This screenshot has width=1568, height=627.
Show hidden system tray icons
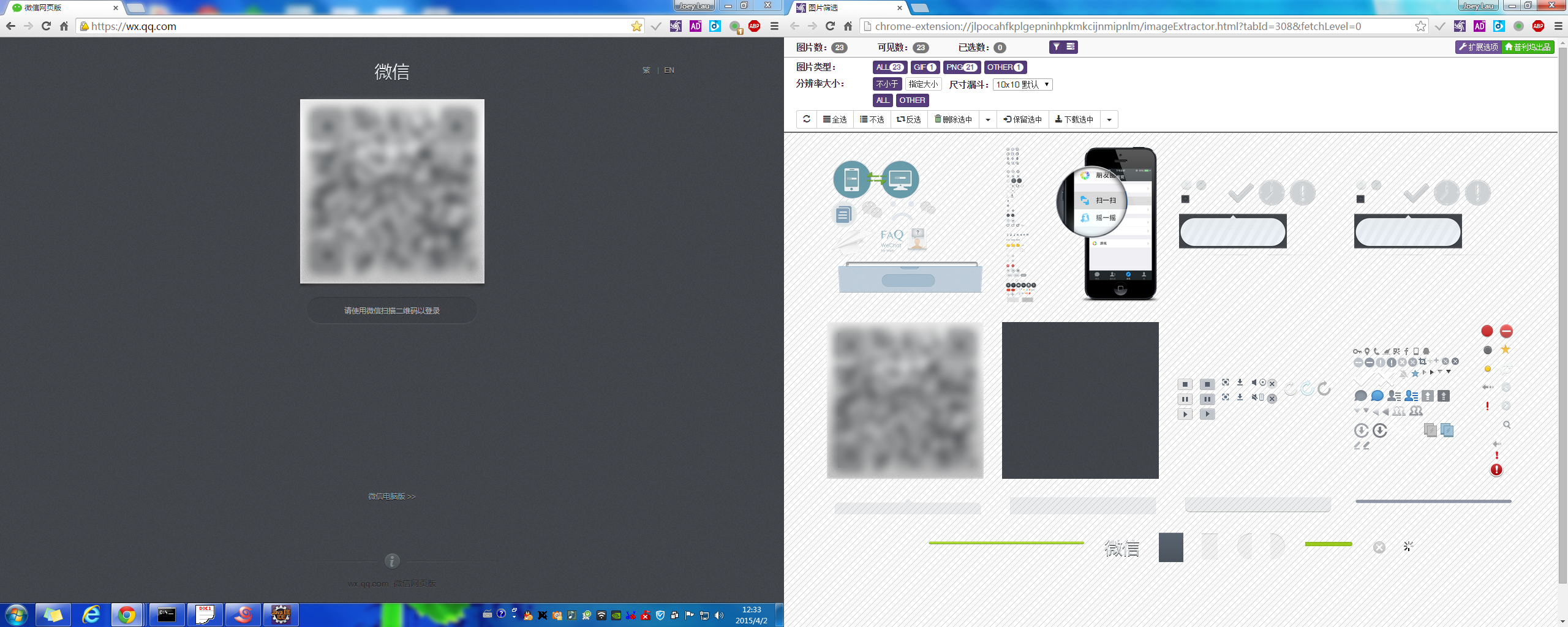point(514,615)
